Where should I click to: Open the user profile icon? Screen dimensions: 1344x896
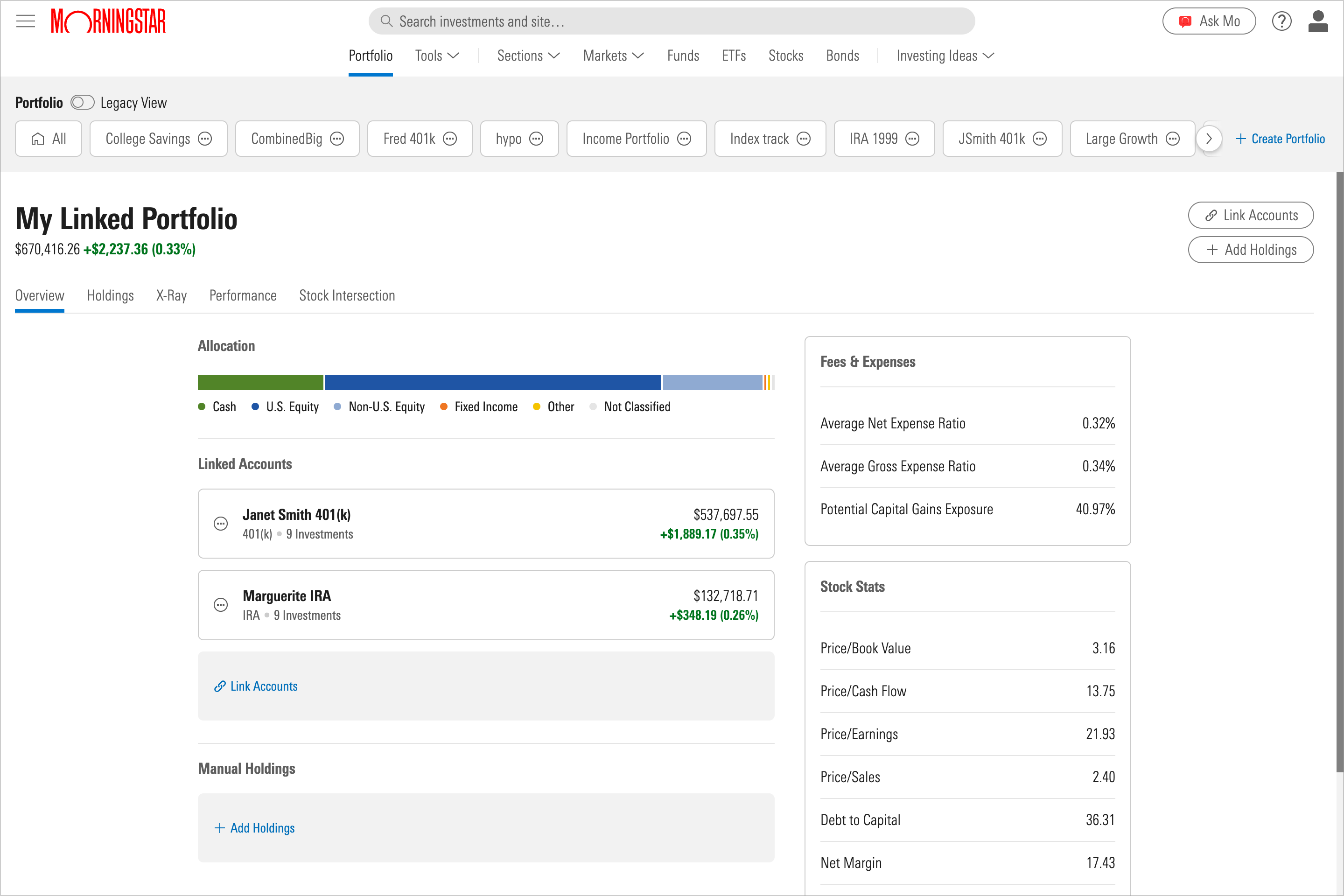1318,21
